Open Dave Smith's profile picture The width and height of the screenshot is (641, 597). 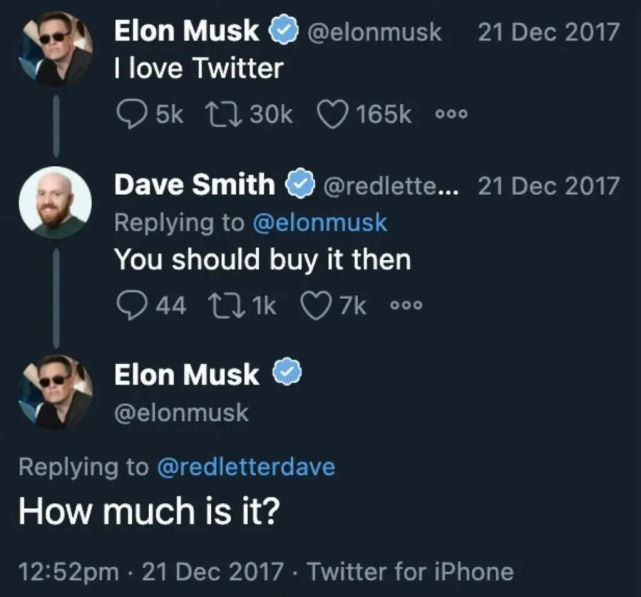click(56, 202)
